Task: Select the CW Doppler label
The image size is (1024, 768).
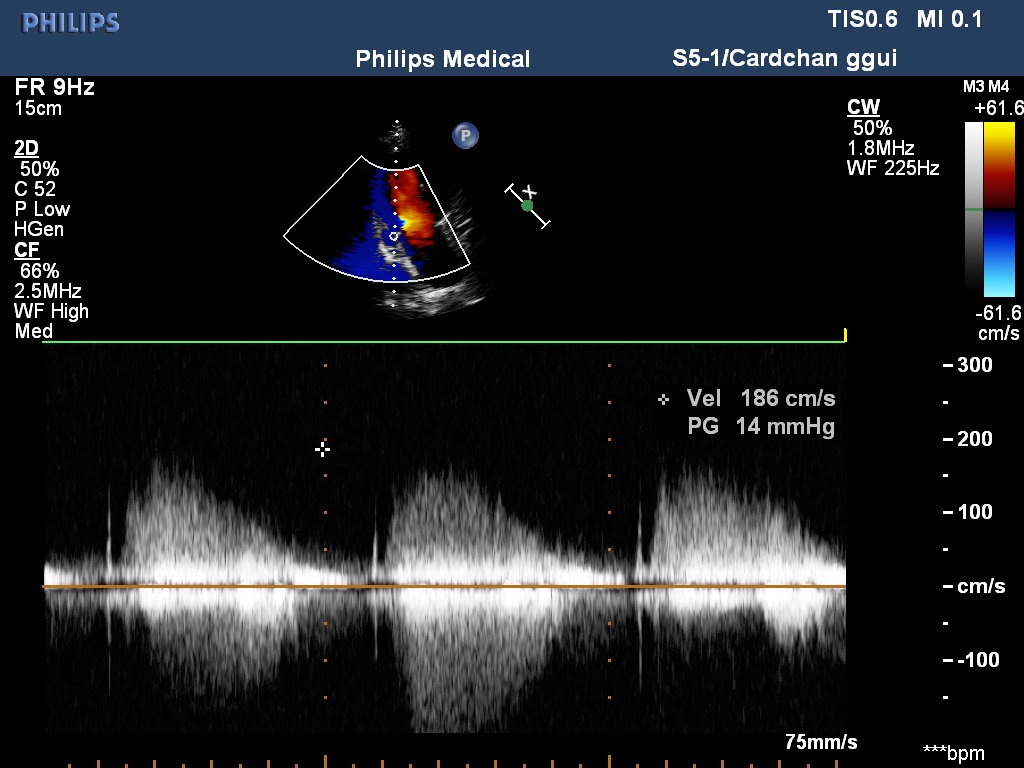Action: point(863,108)
